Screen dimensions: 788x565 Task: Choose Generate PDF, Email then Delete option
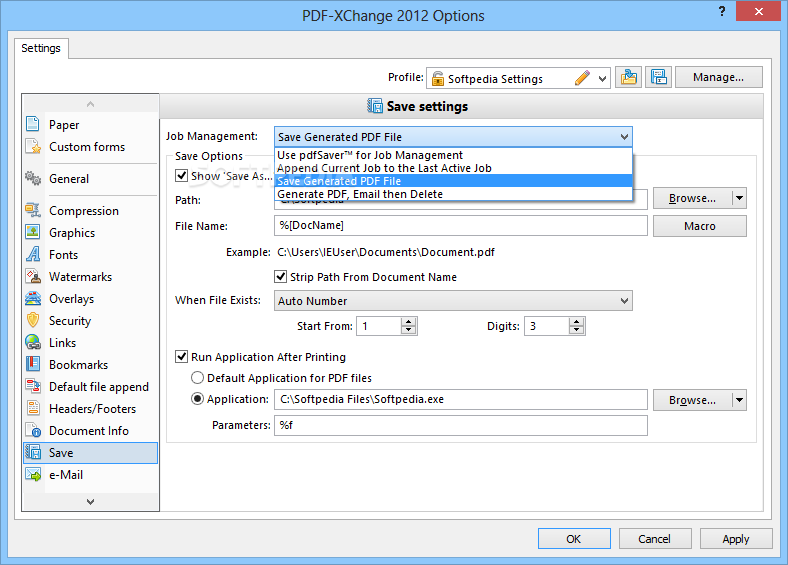pos(360,194)
